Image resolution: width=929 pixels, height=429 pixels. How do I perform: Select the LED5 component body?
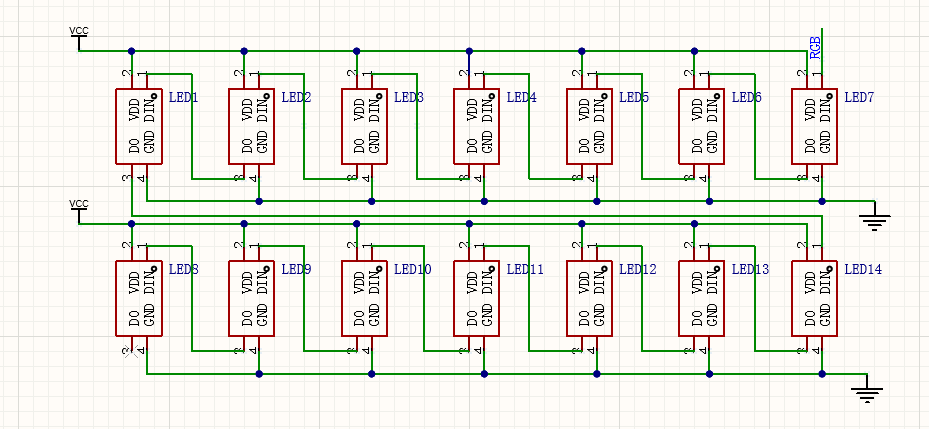tap(590, 126)
